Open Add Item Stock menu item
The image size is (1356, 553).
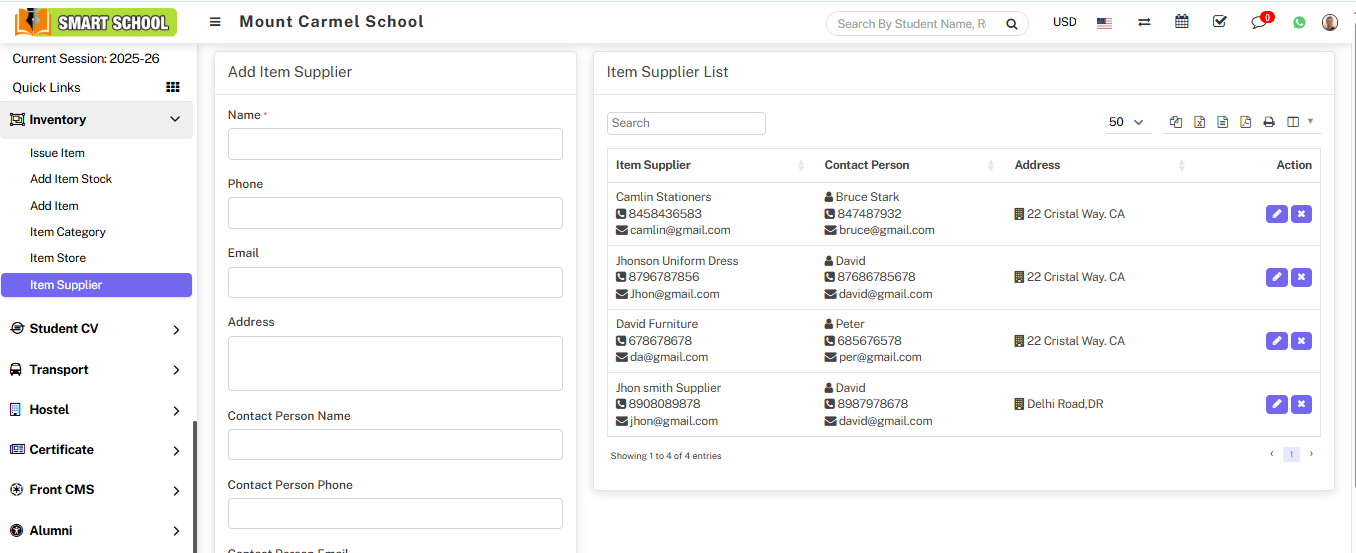(x=71, y=179)
